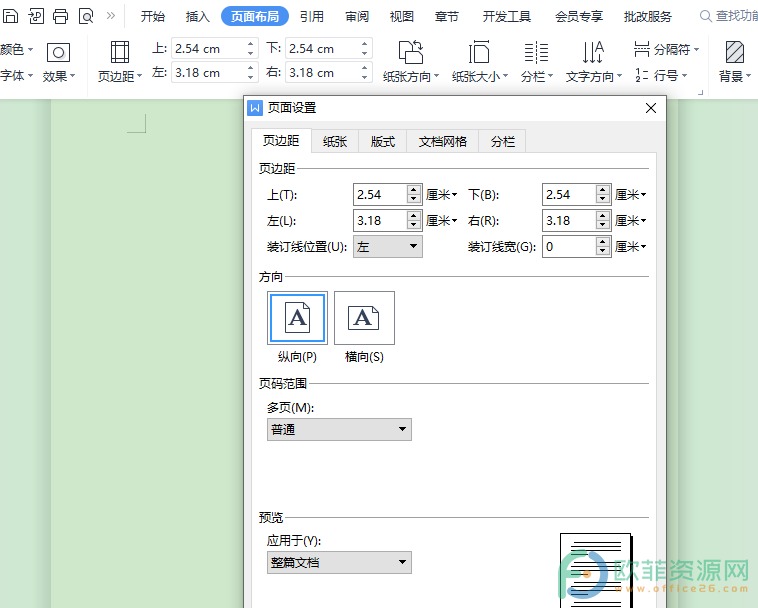758x608 pixels.
Task: Expand more quick access tools chevron
Action: tap(111, 15)
